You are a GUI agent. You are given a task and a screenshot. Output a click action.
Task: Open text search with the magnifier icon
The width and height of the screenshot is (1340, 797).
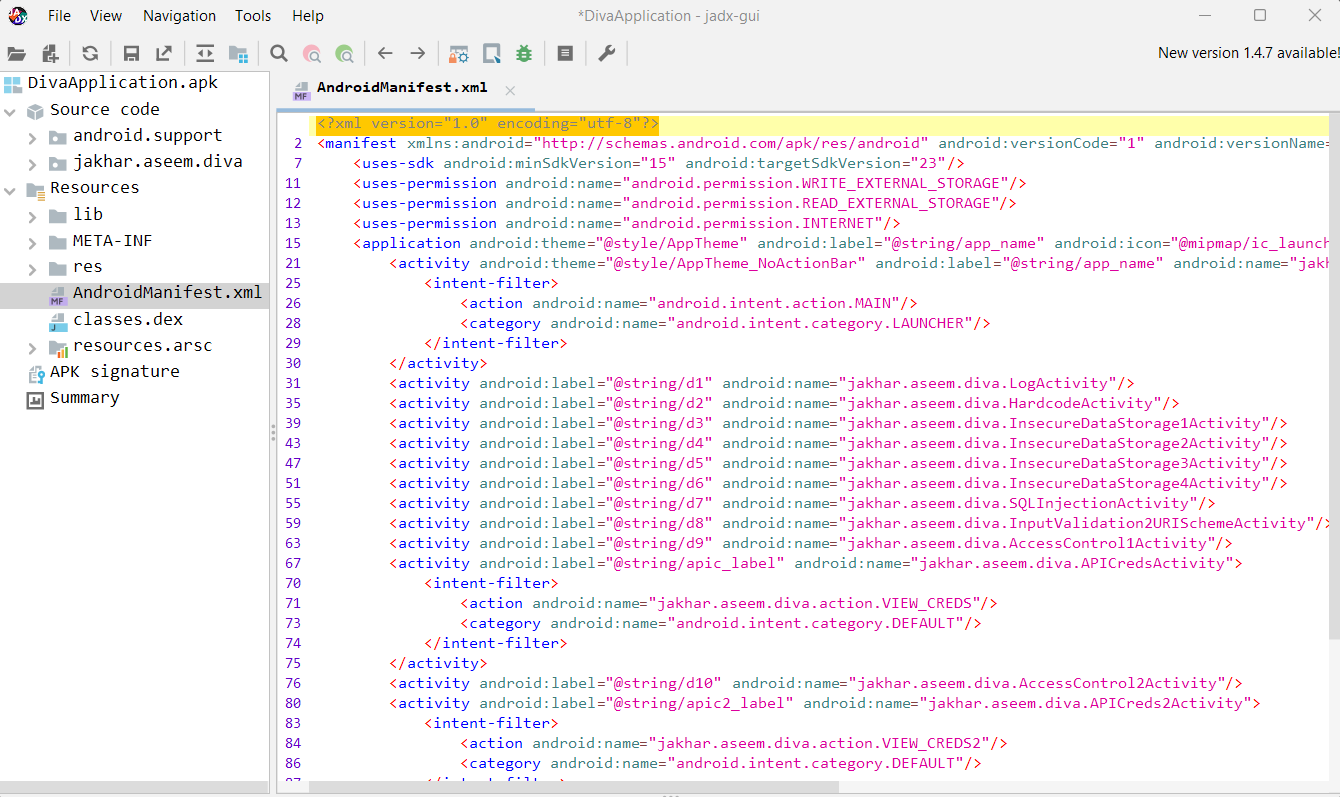[x=279, y=53]
